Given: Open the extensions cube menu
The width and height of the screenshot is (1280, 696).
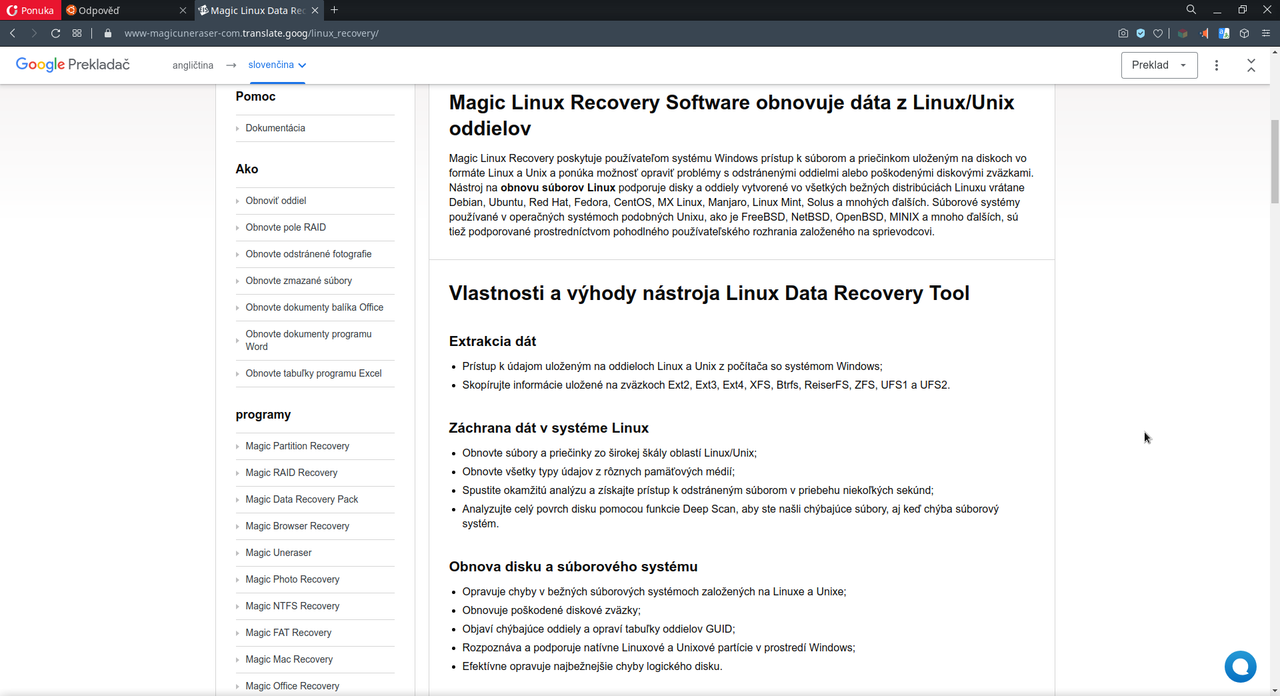Looking at the screenshot, I should 1244,33.
